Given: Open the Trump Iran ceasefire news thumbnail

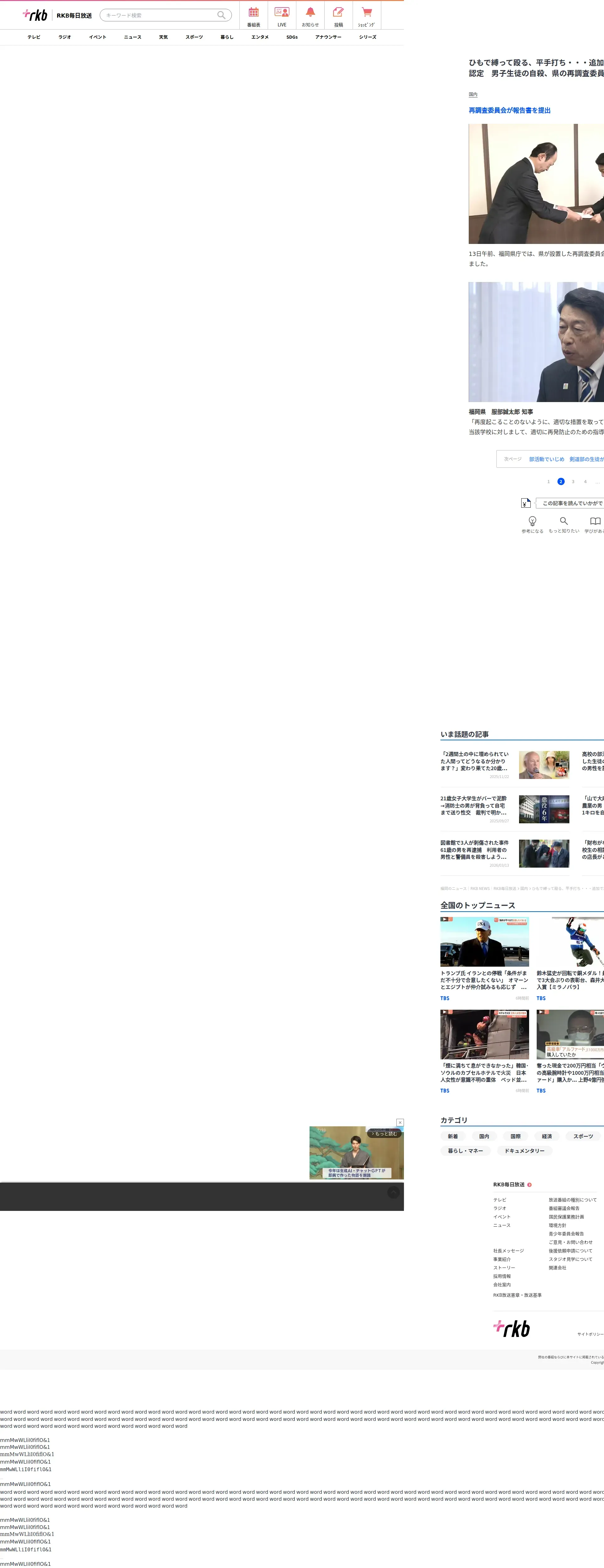Looking at the screenshot, I should [x=485, y=942].
